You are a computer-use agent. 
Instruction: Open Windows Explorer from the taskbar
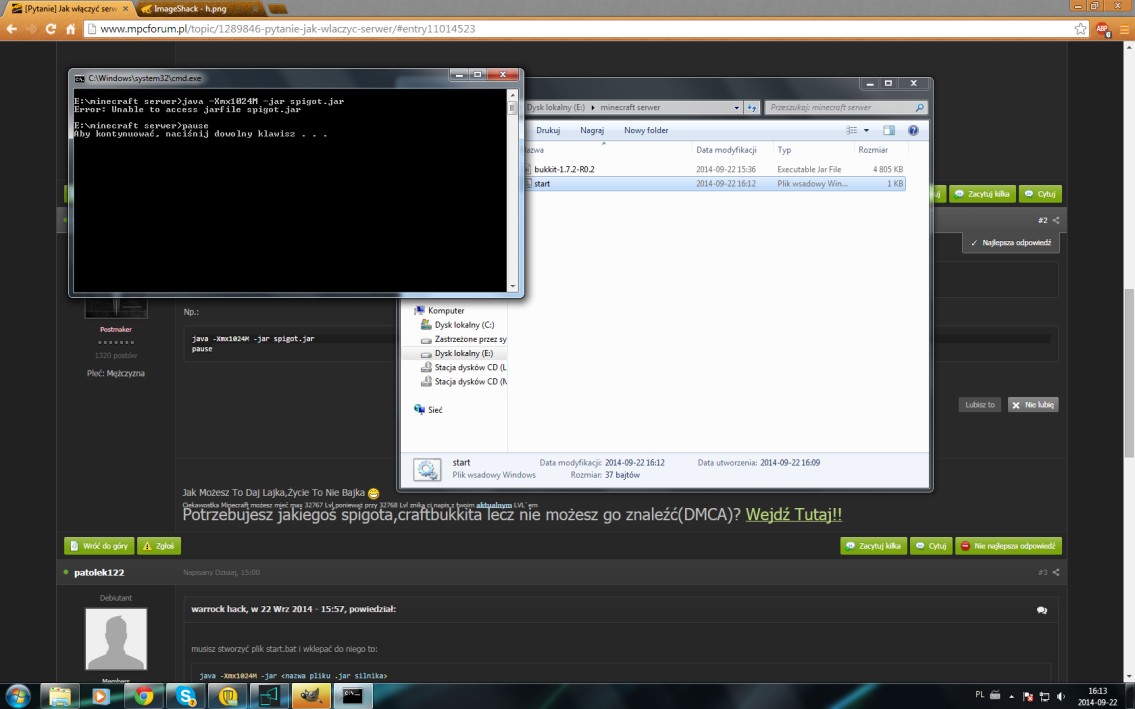coord(59,697)
